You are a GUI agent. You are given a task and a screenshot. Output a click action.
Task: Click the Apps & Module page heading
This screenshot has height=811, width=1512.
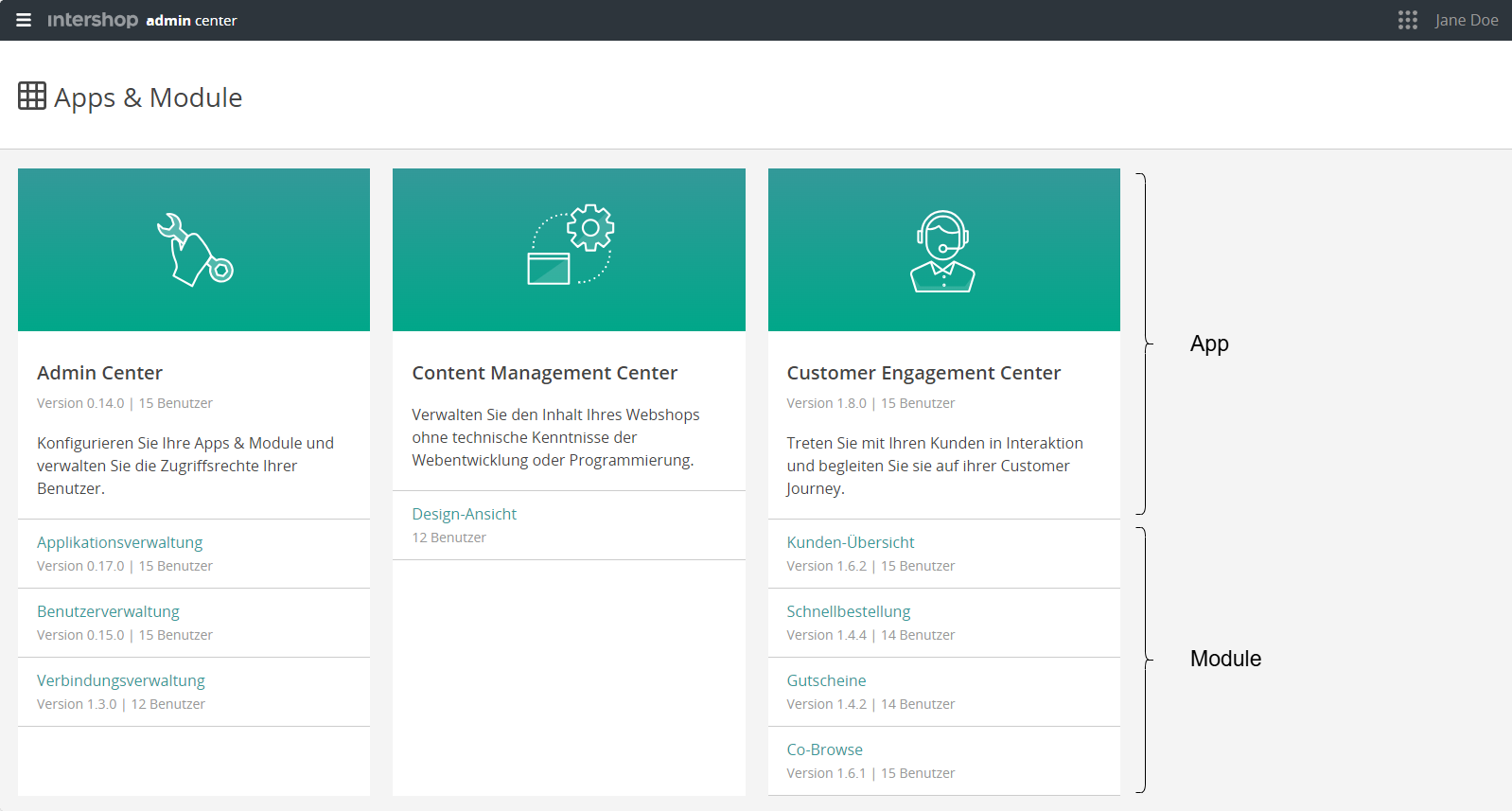148,97
